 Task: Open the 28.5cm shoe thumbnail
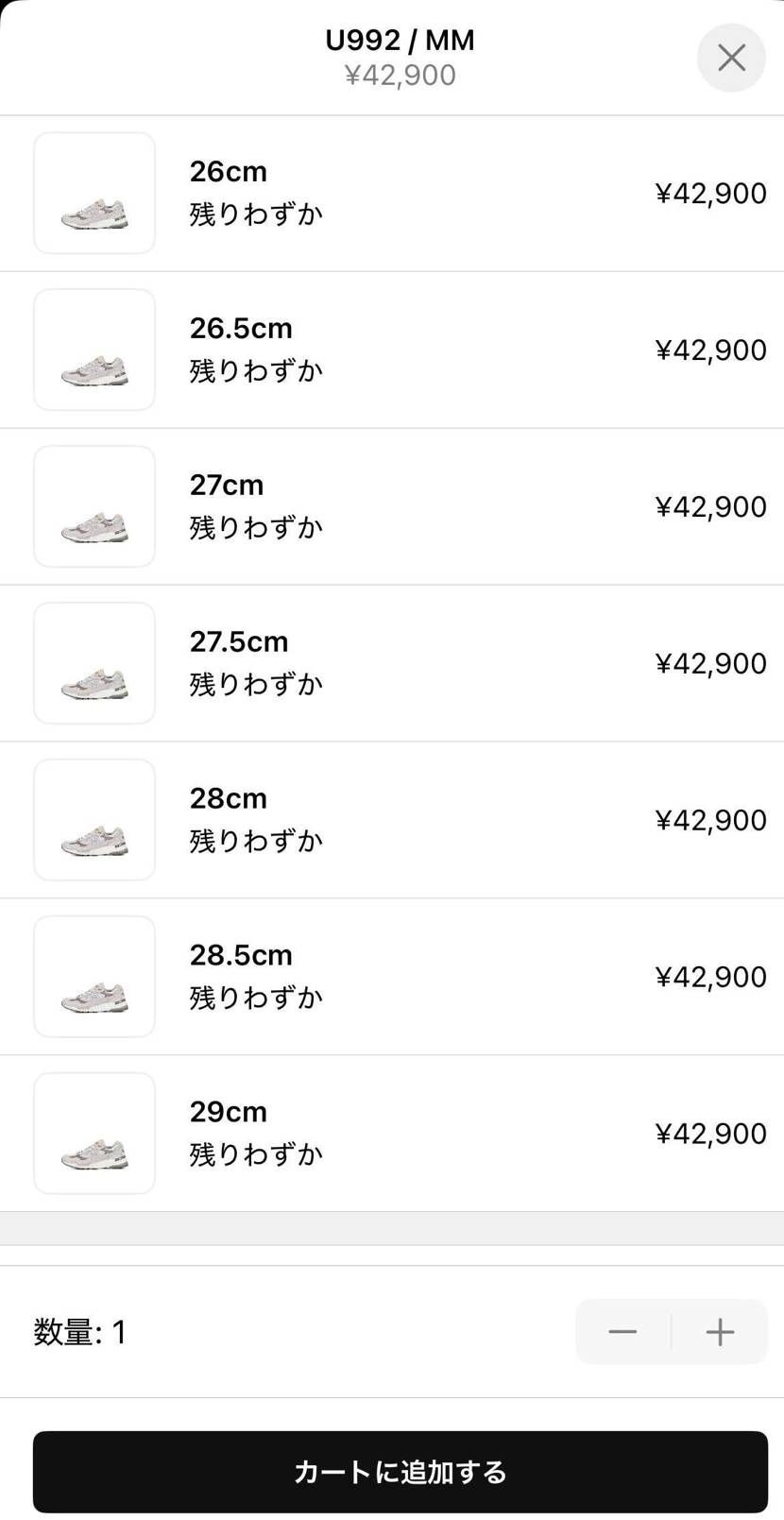[x=94, y=977]
